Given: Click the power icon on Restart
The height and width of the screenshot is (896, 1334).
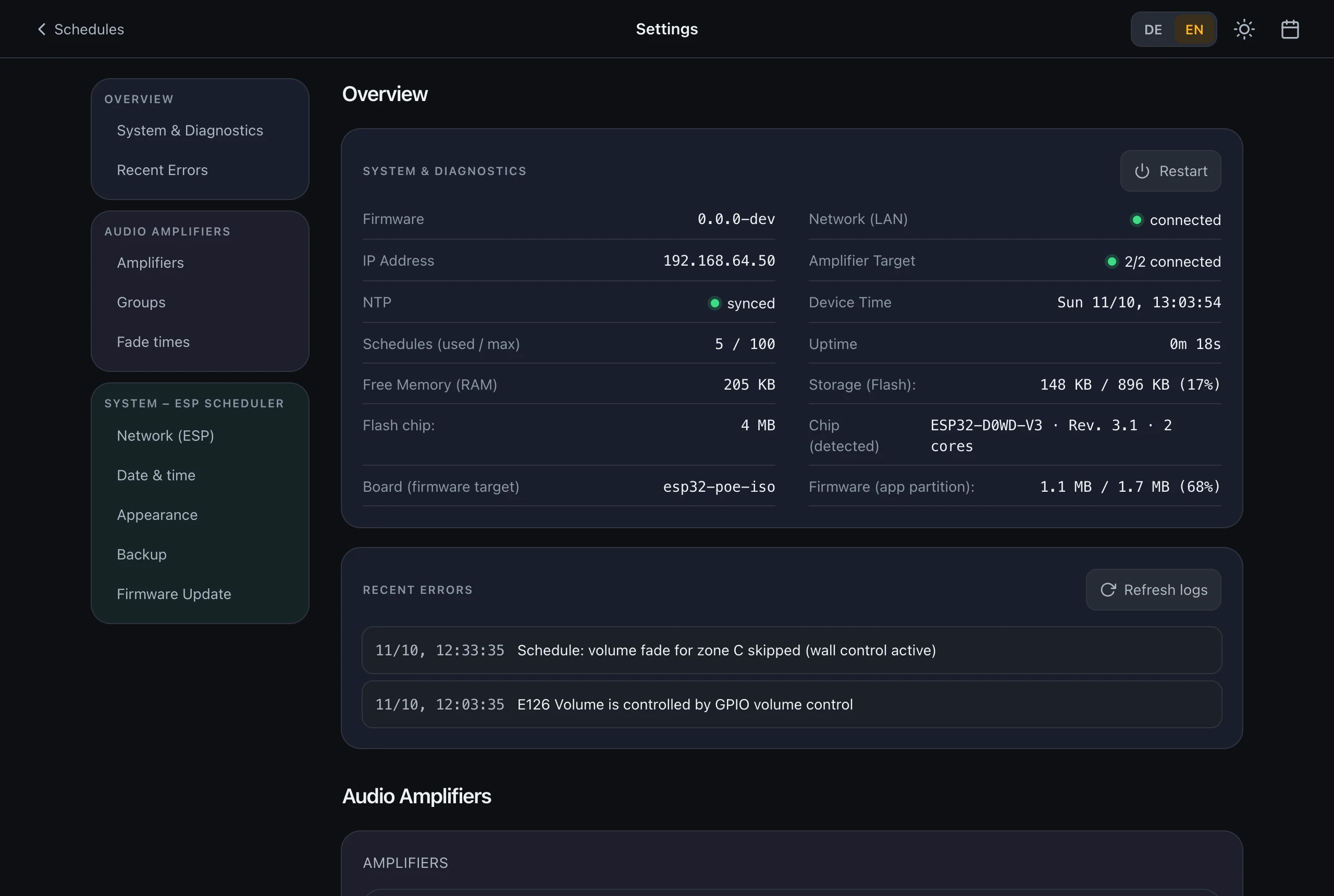Looking at the screenshot, I should (x=1142, y=171).
